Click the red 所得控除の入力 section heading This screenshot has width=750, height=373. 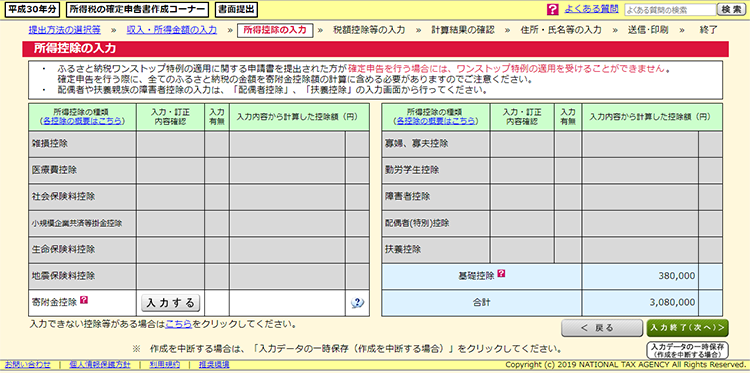[x=75, y=49]
